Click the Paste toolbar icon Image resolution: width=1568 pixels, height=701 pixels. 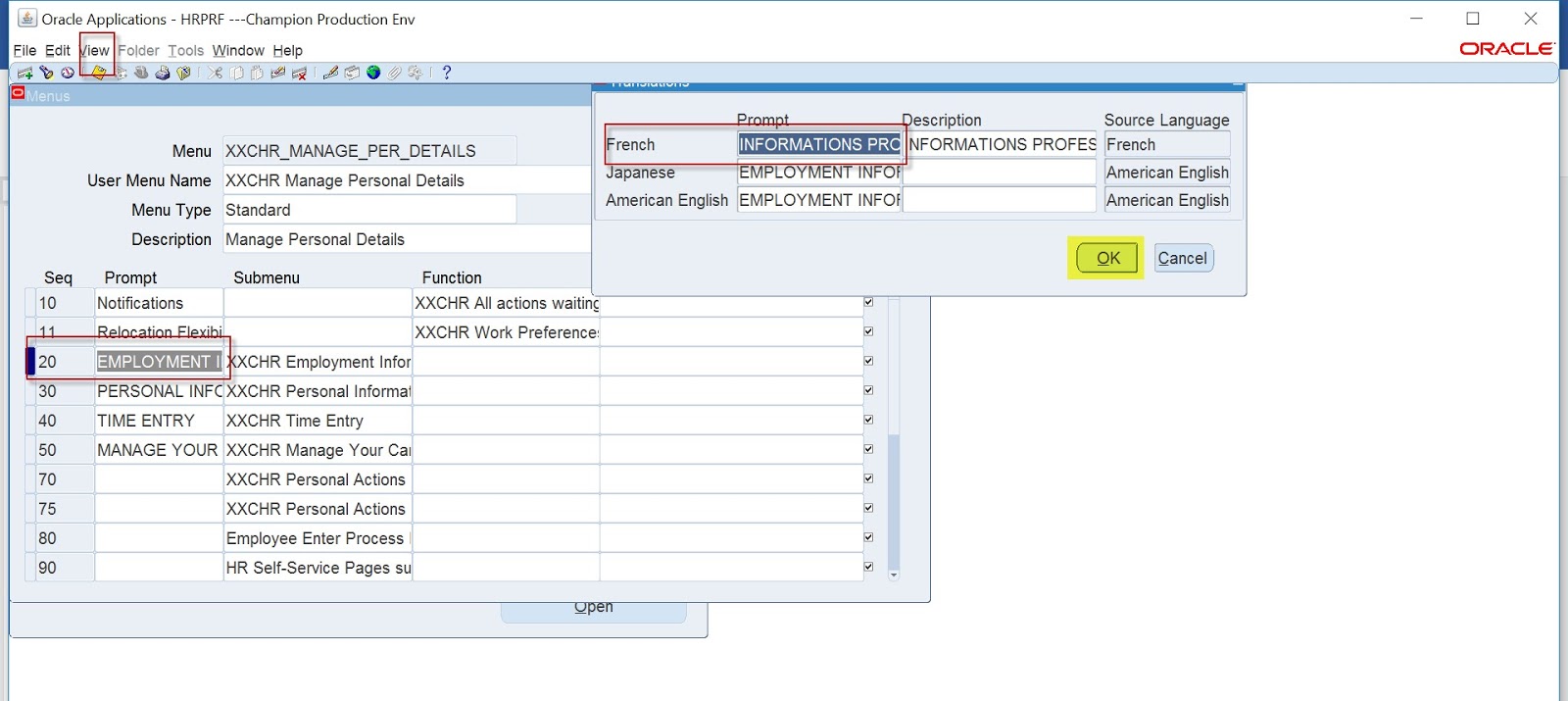(257, 73)
